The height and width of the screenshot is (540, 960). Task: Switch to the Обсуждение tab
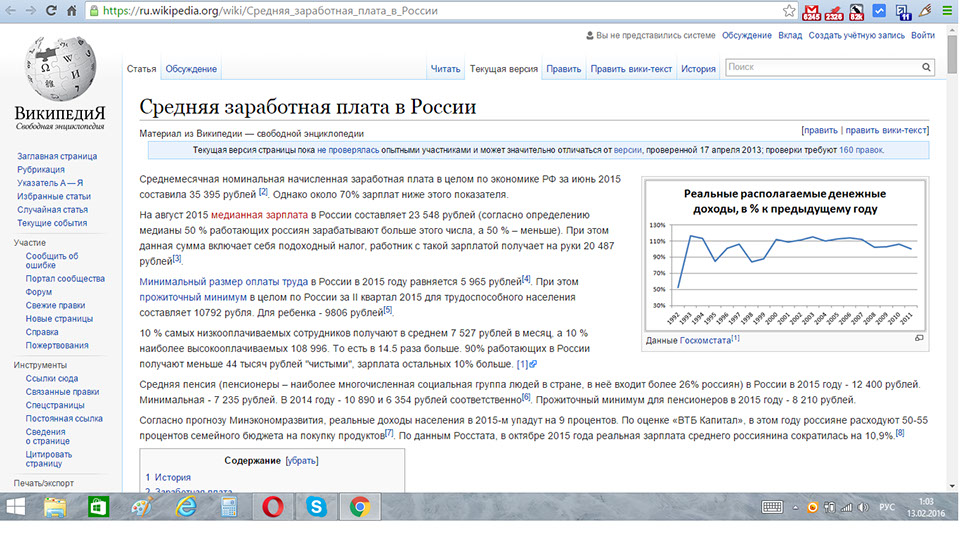click(191, 69)
